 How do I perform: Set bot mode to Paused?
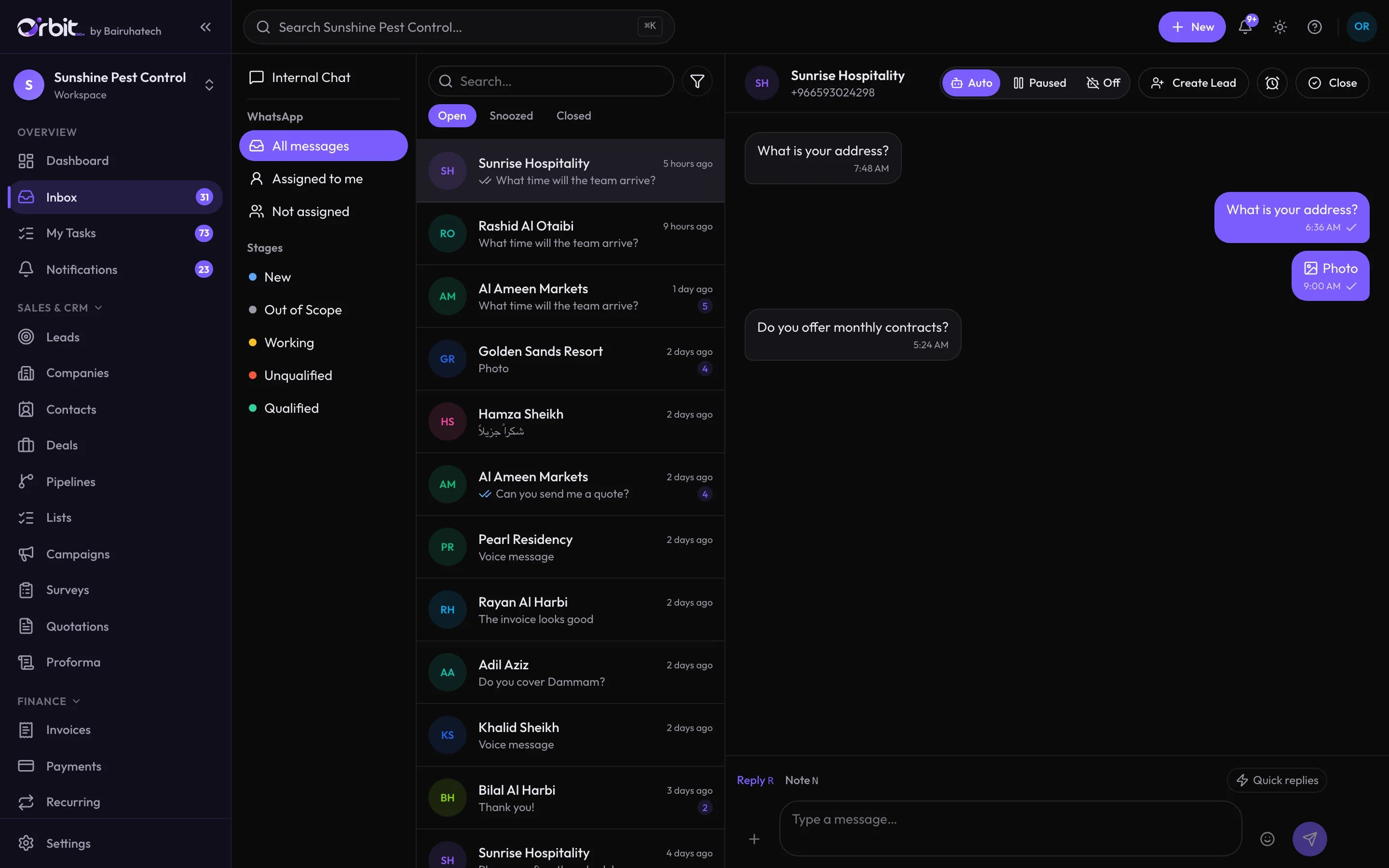1039,83
